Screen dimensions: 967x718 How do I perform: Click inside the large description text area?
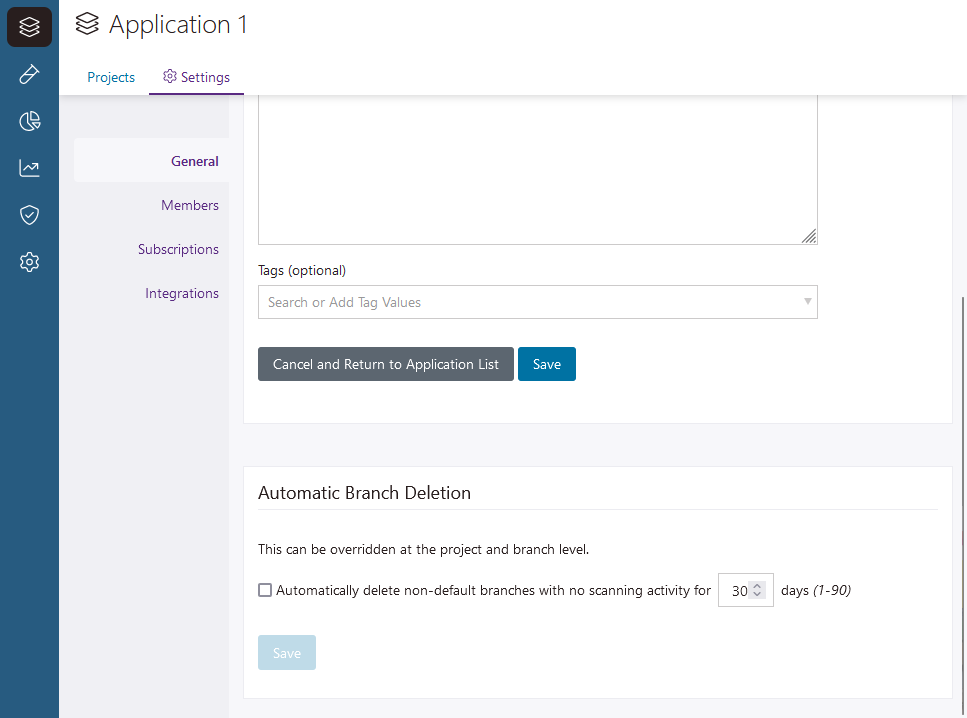tap(537, 170)
